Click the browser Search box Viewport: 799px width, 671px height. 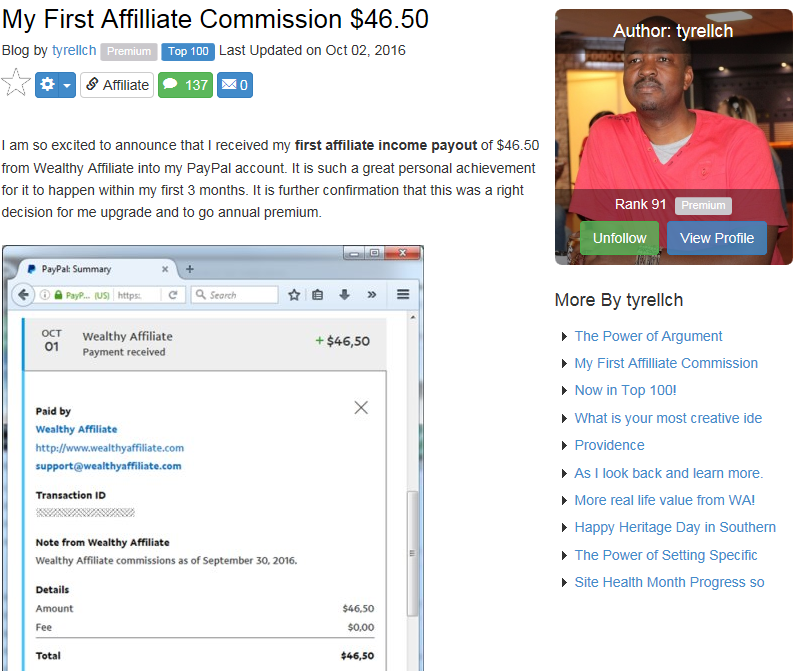coord(235,295)
